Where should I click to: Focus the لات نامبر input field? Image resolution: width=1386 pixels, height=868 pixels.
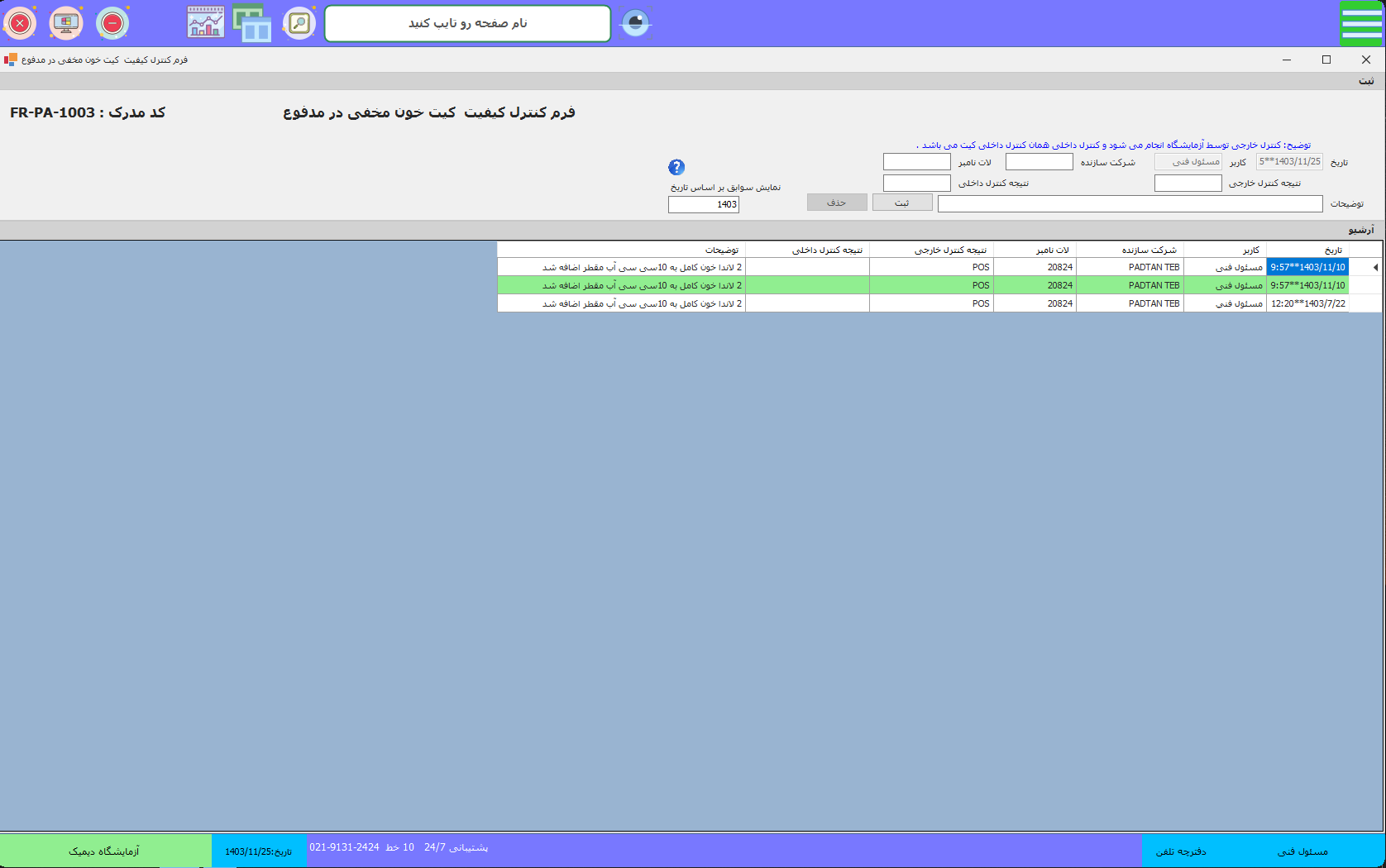point(916,162)
